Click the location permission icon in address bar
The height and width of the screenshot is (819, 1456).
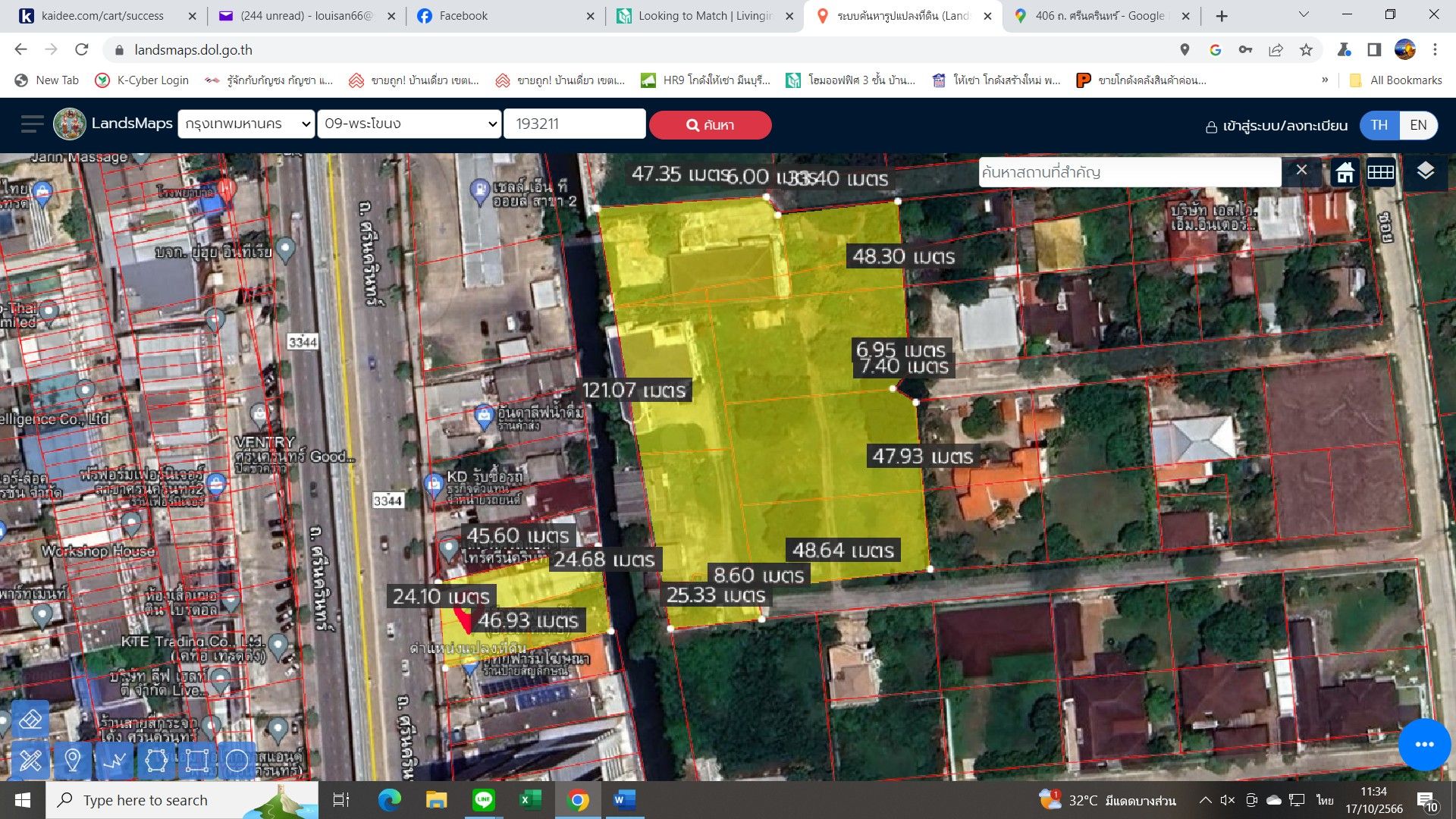[1185, 50]
